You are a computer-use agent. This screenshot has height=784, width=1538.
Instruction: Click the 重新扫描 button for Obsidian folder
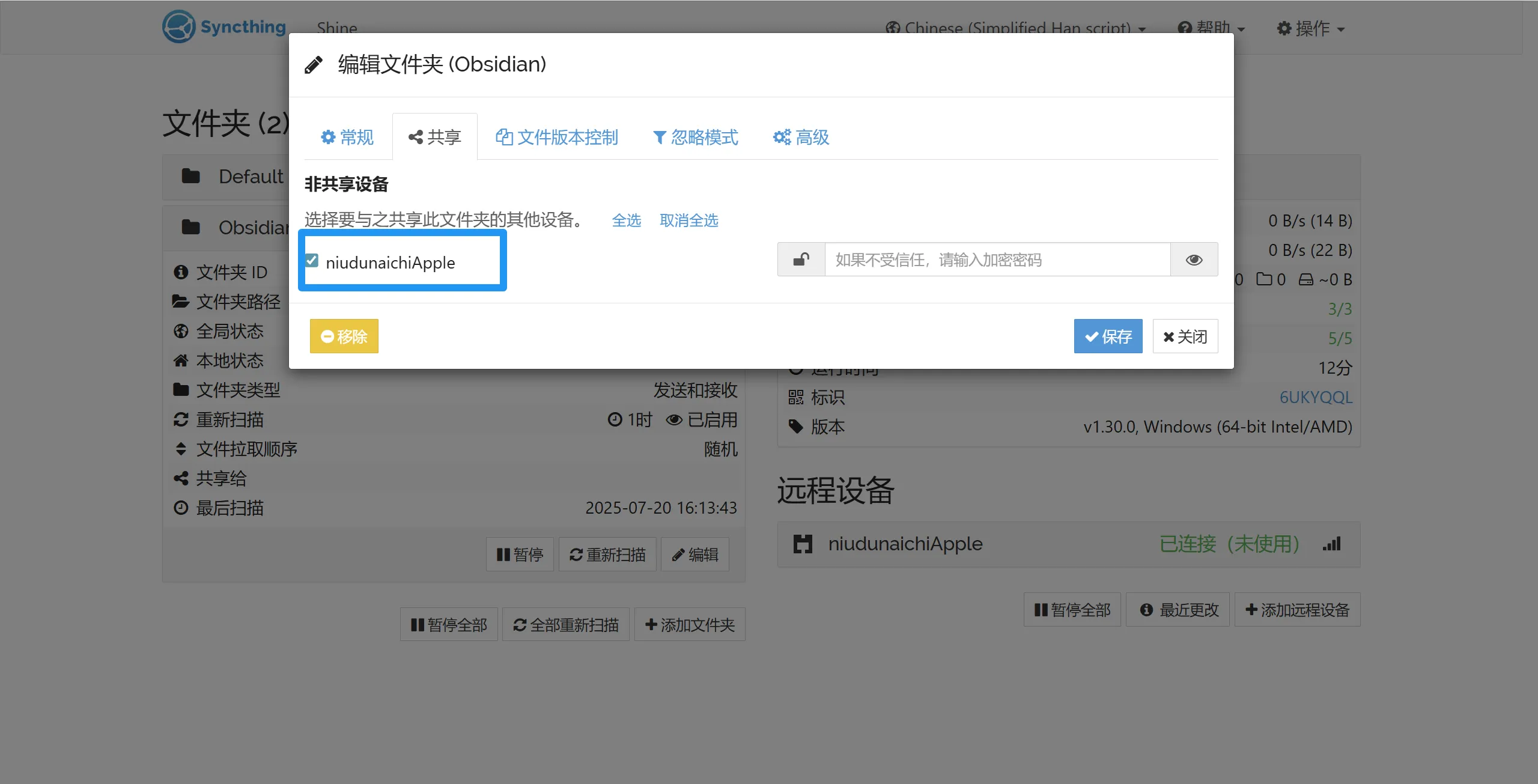607,554
